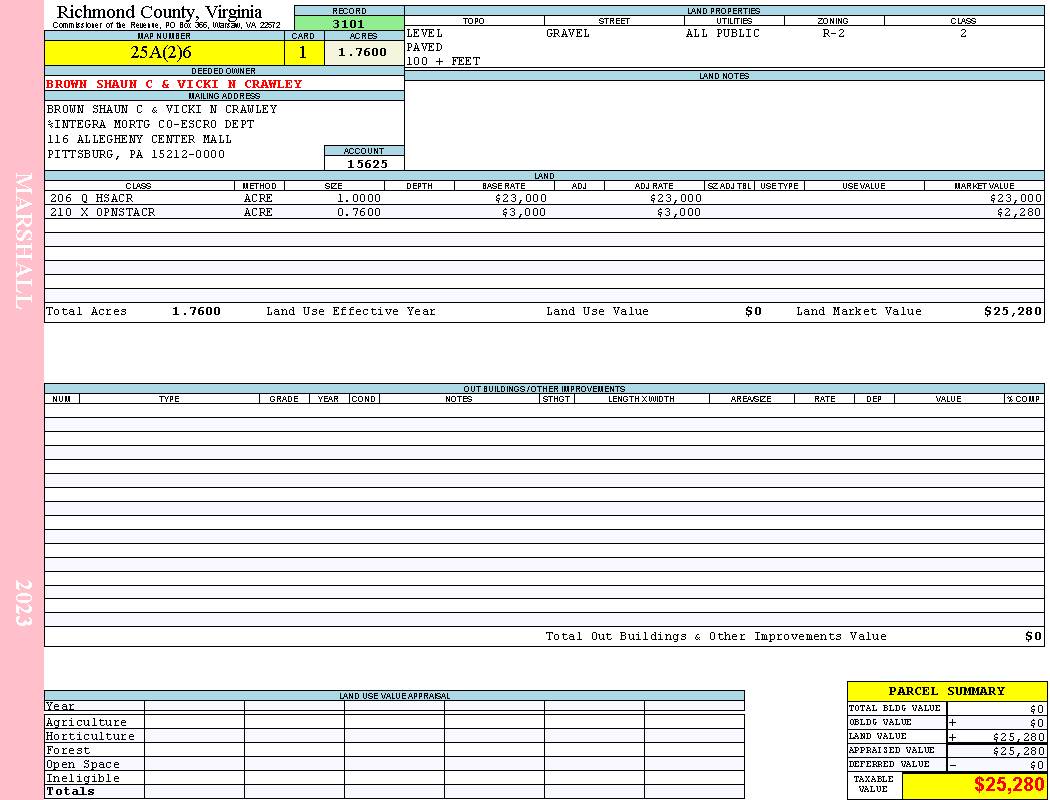This screenshot has height=800, width=1050.
Task: Click market value $2,280
Action: pos(1019,212)
